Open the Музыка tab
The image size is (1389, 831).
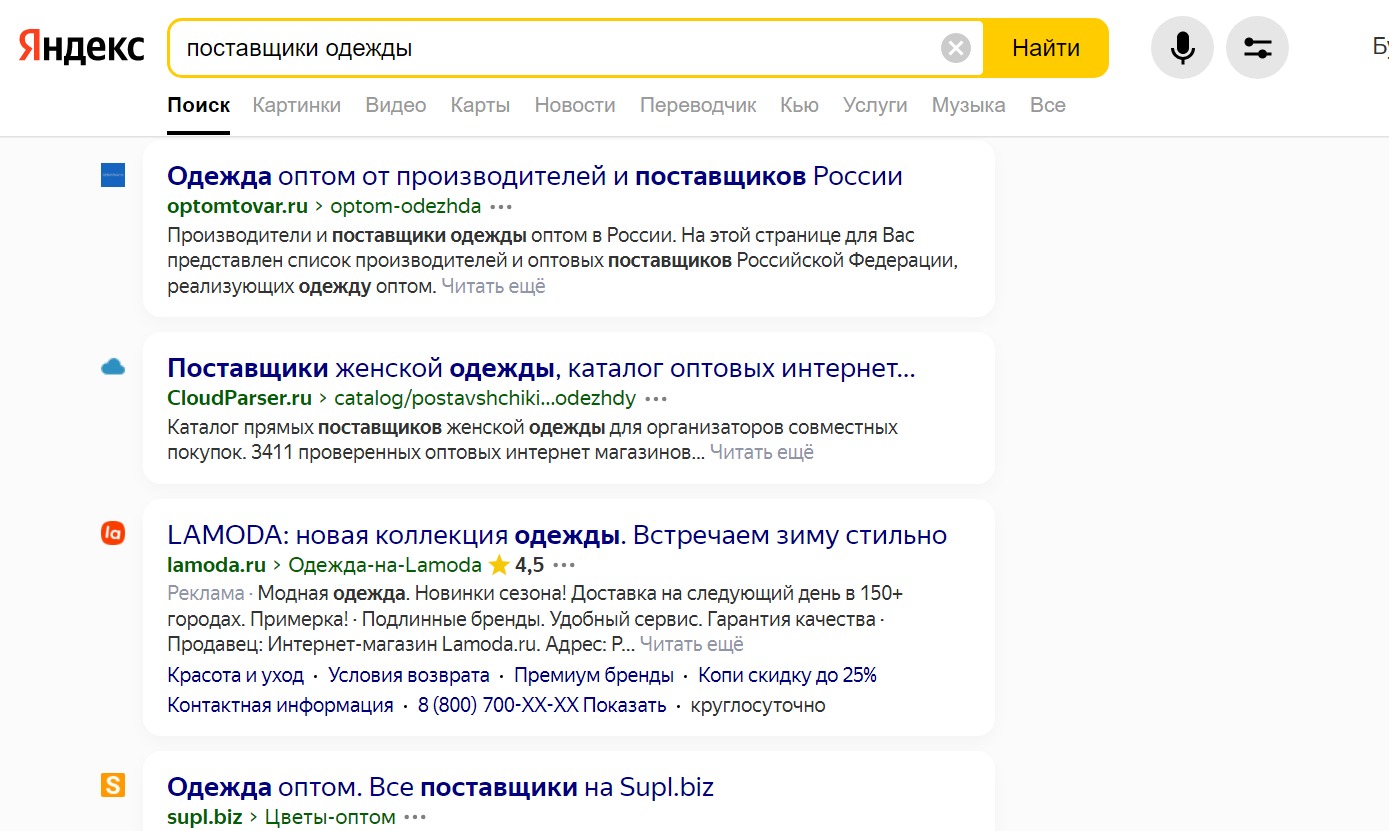[x=968, y=105]
